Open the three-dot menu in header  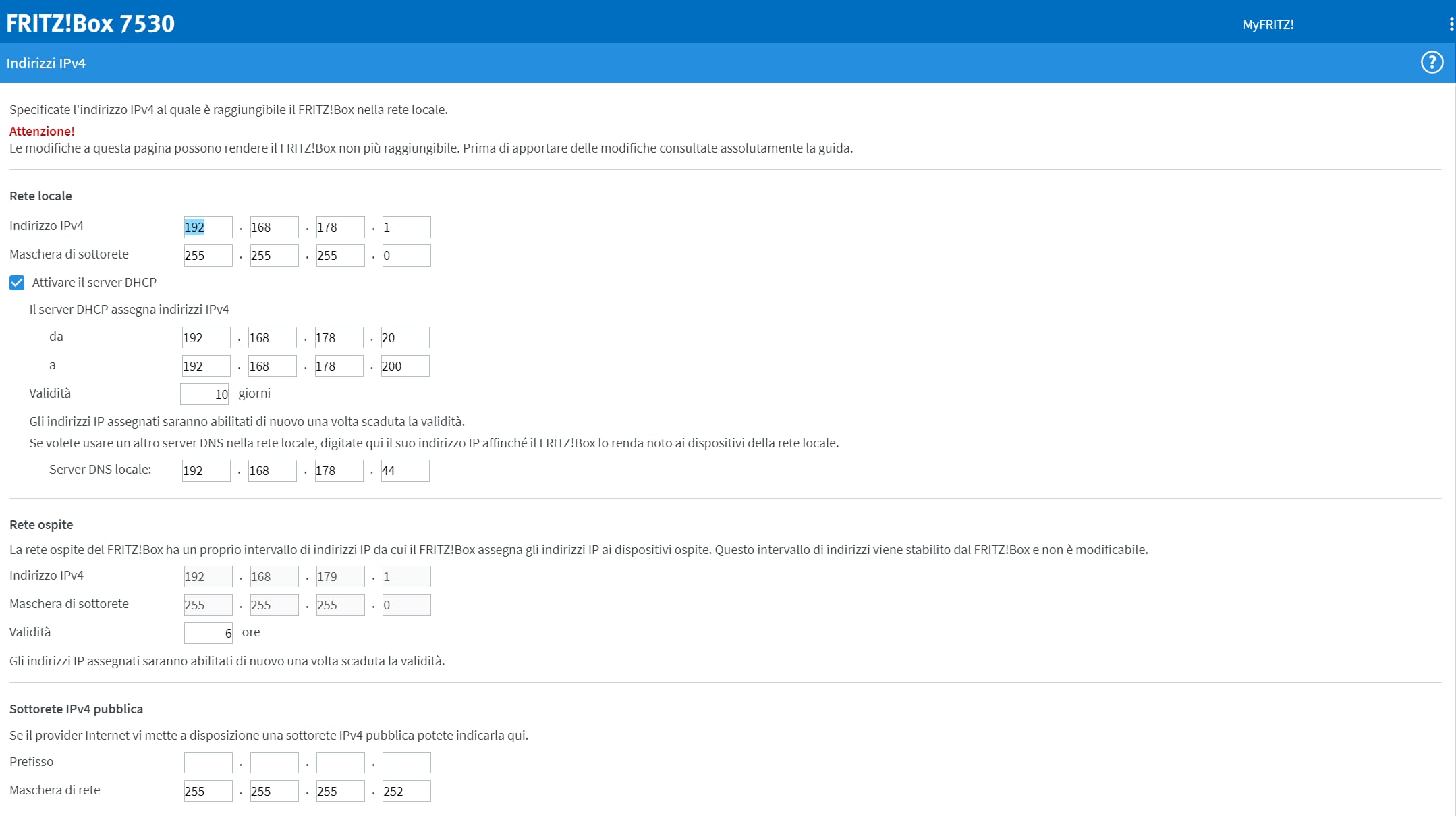click(x=1451, y=24)
